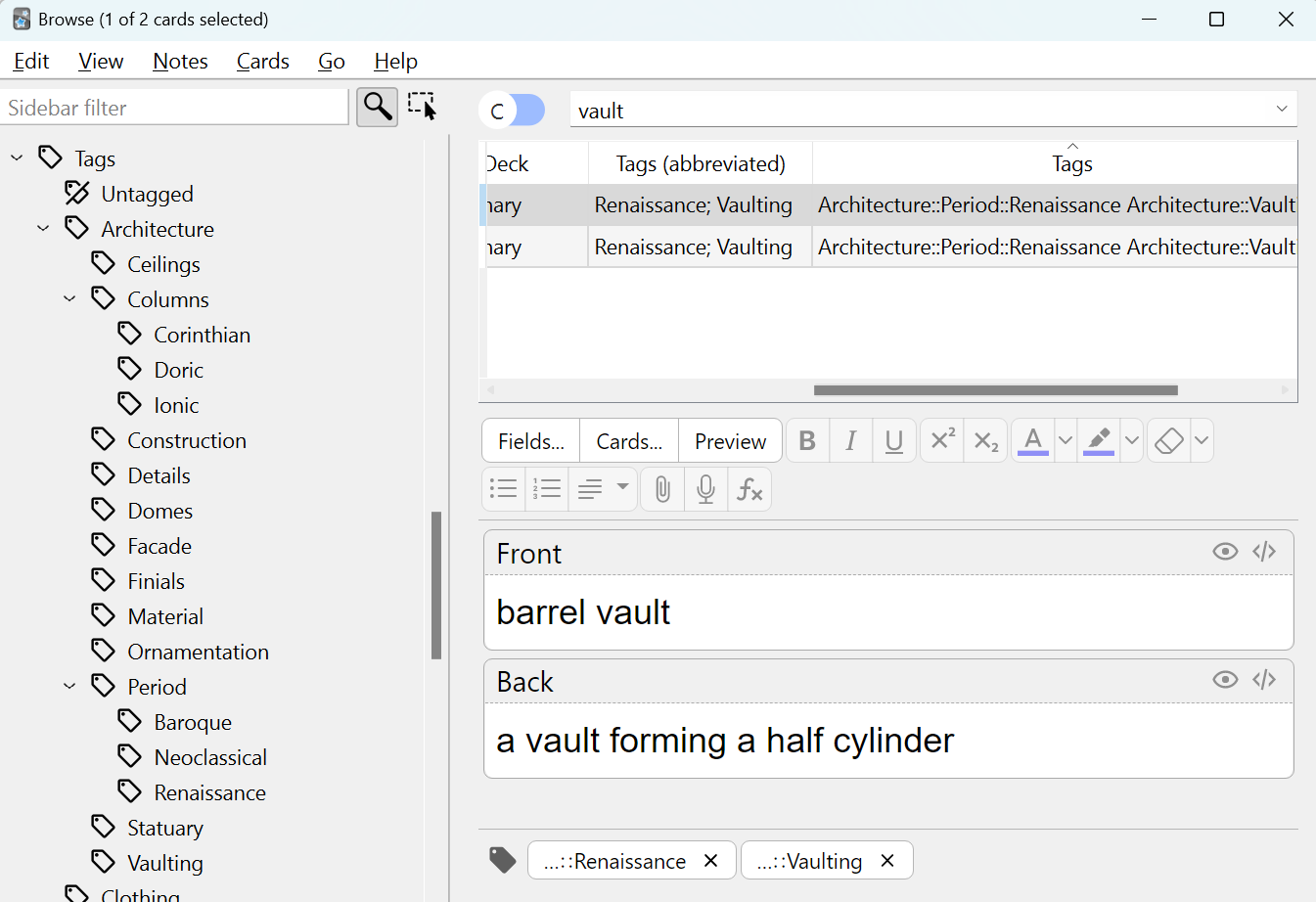Click the sidebar search tool icon
Image resolution: width=1316 pixels, height=902 pixels.
377,107
